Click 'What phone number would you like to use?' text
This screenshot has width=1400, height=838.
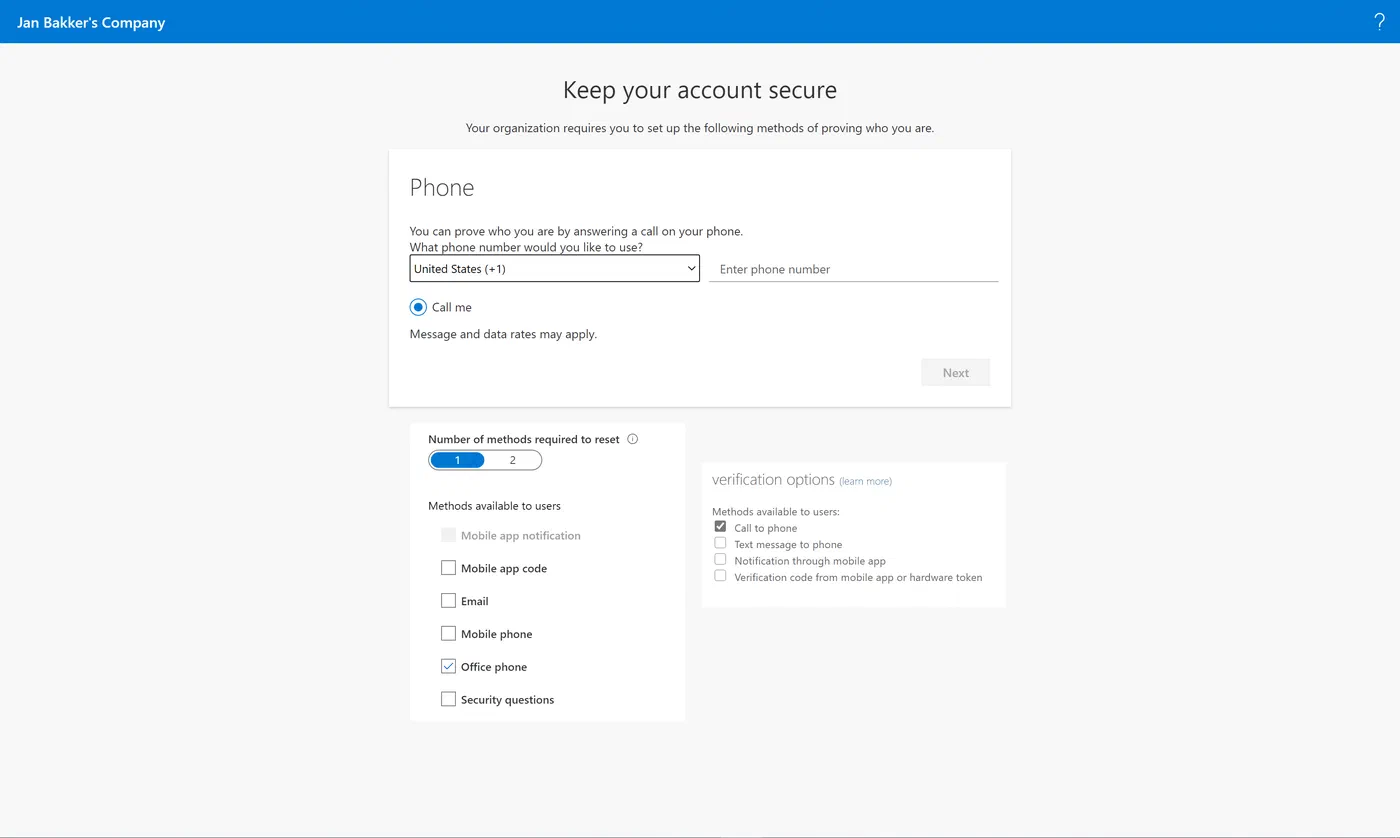[526, 247]
